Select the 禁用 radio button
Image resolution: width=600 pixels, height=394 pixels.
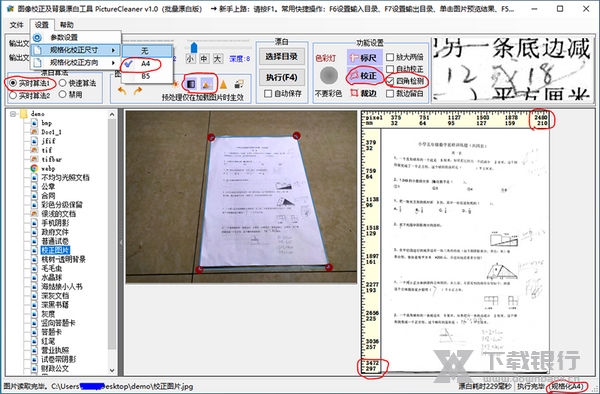pos(63,94)
